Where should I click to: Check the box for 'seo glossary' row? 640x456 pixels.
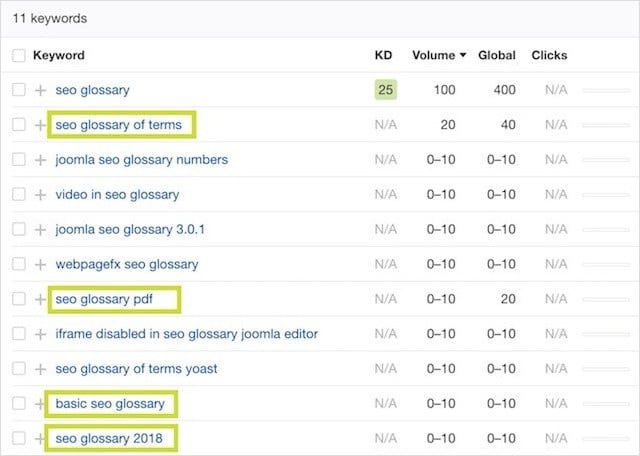coord(19,91)
